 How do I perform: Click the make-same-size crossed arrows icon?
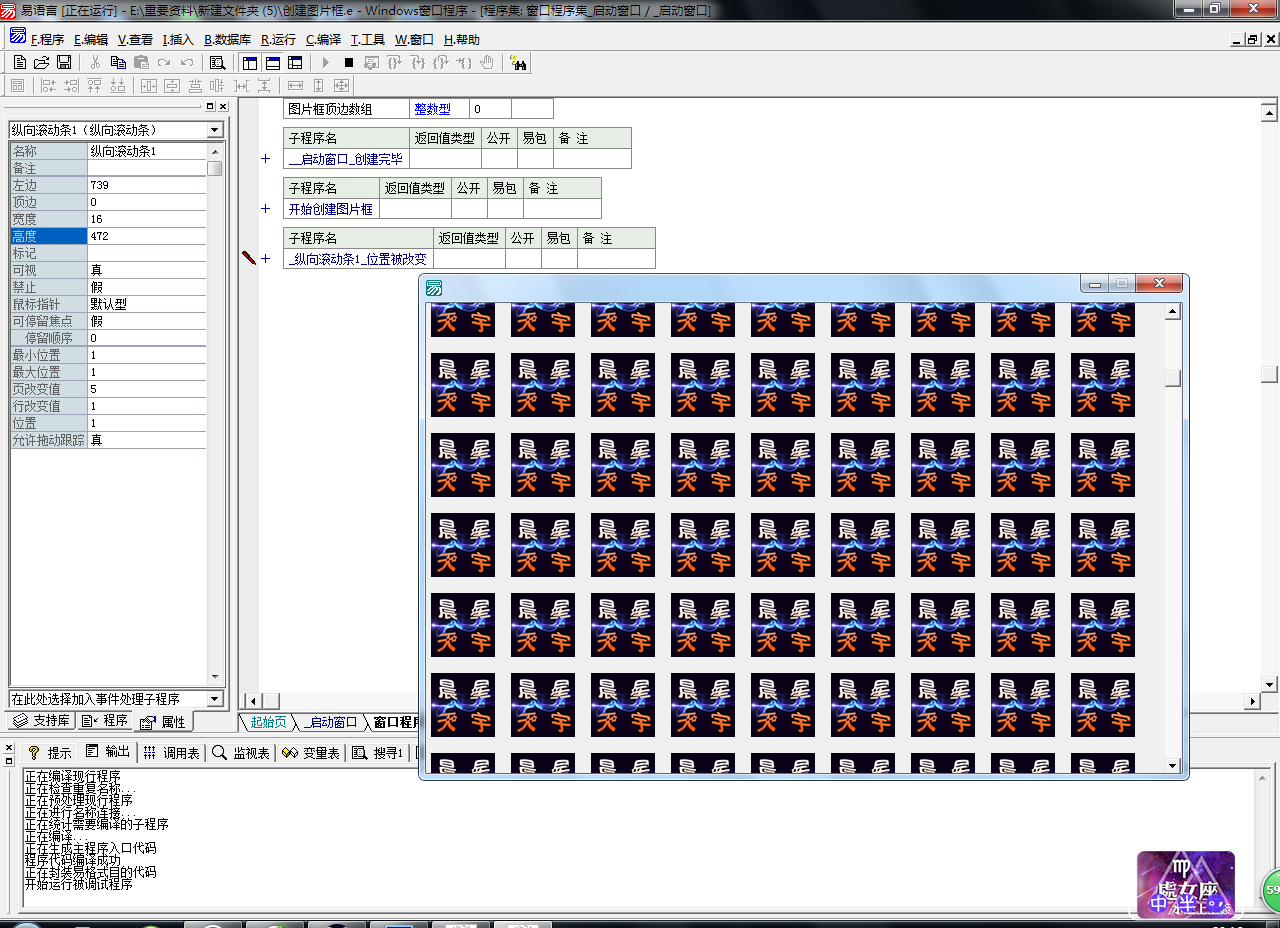(x=341, y=85)
